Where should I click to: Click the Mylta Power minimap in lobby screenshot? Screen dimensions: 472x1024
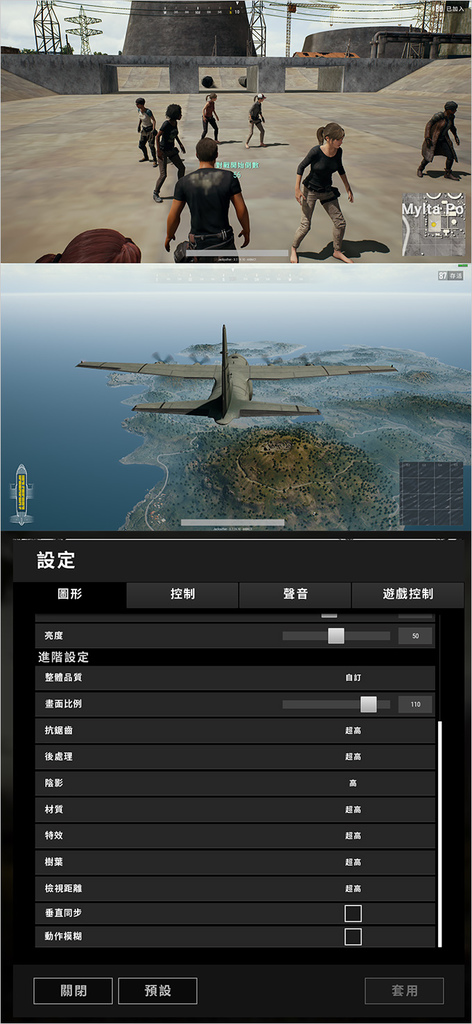coord(433,224)
